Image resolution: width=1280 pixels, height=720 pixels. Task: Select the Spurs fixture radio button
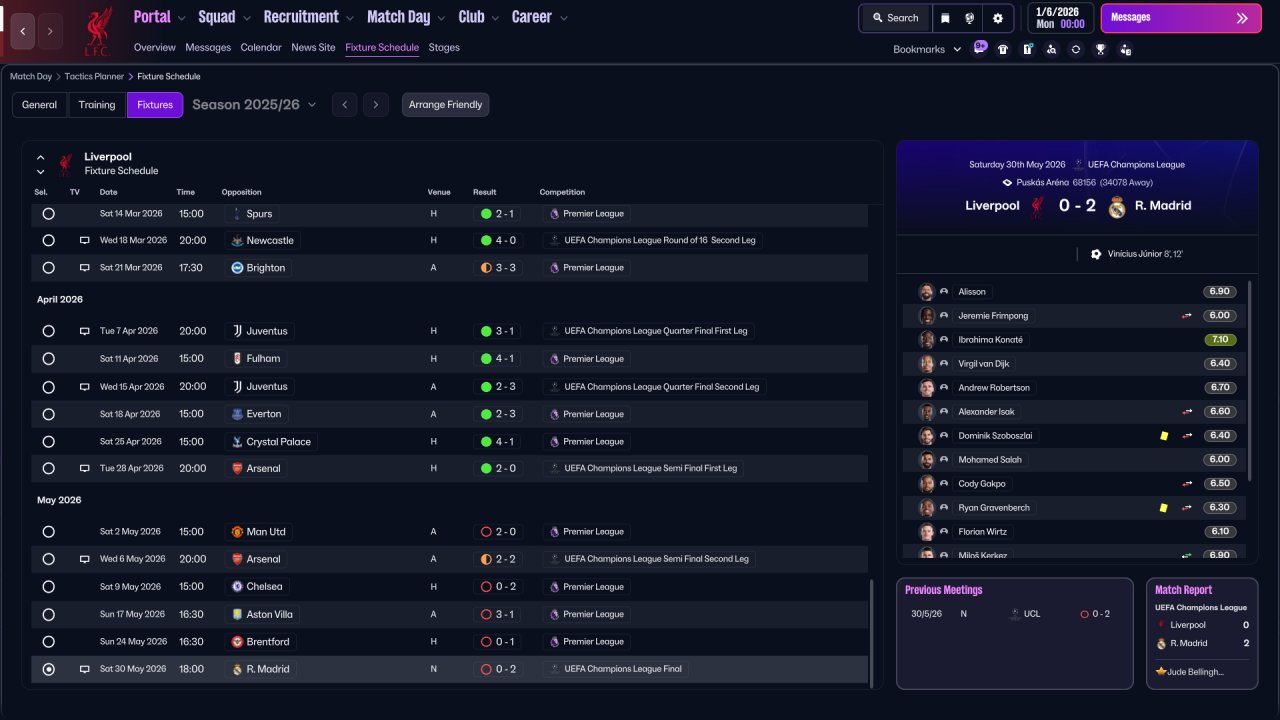tap(48, 214)
